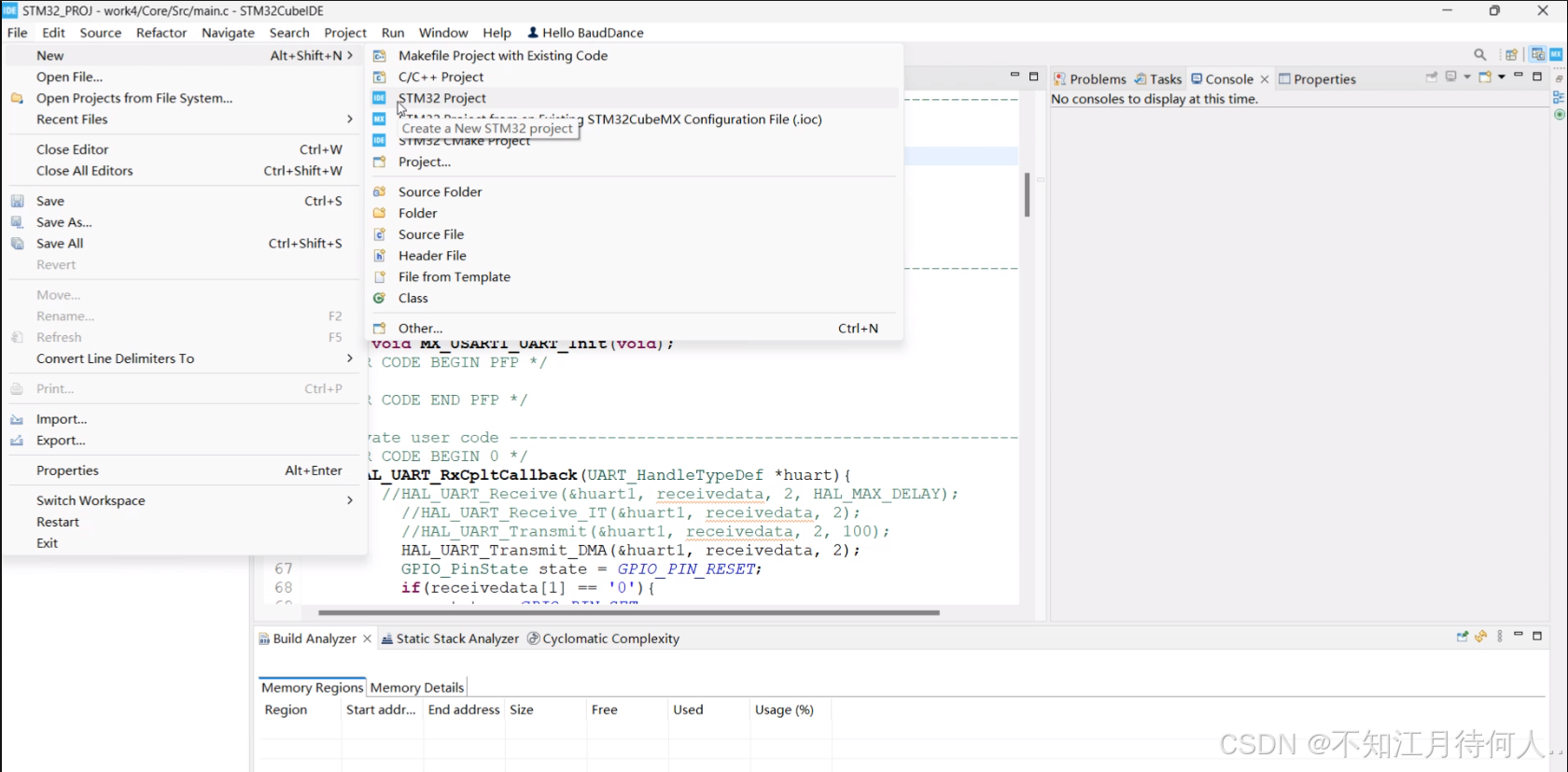This screenshot has width=1568, height=772.
Task: Create a new Folder entry
Action: 633,214
